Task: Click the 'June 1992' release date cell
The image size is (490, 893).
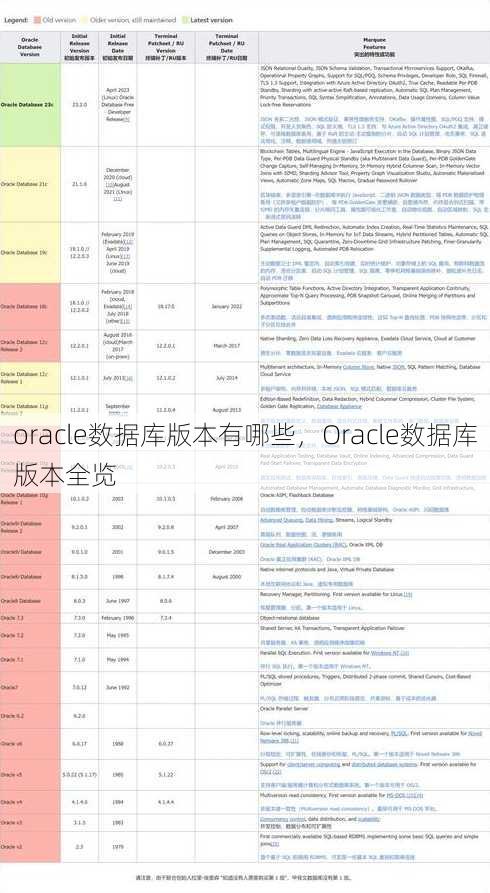Action: [x=118, y=687]
